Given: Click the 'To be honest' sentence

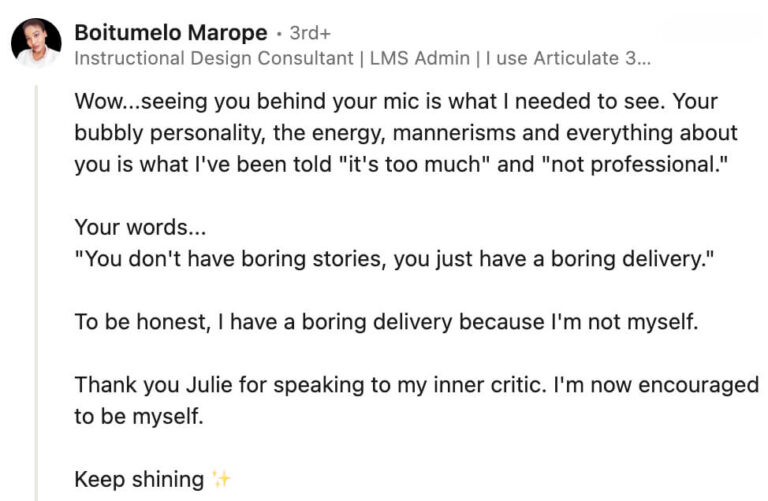Looking at the screenshot, I should tap(386, 322).
